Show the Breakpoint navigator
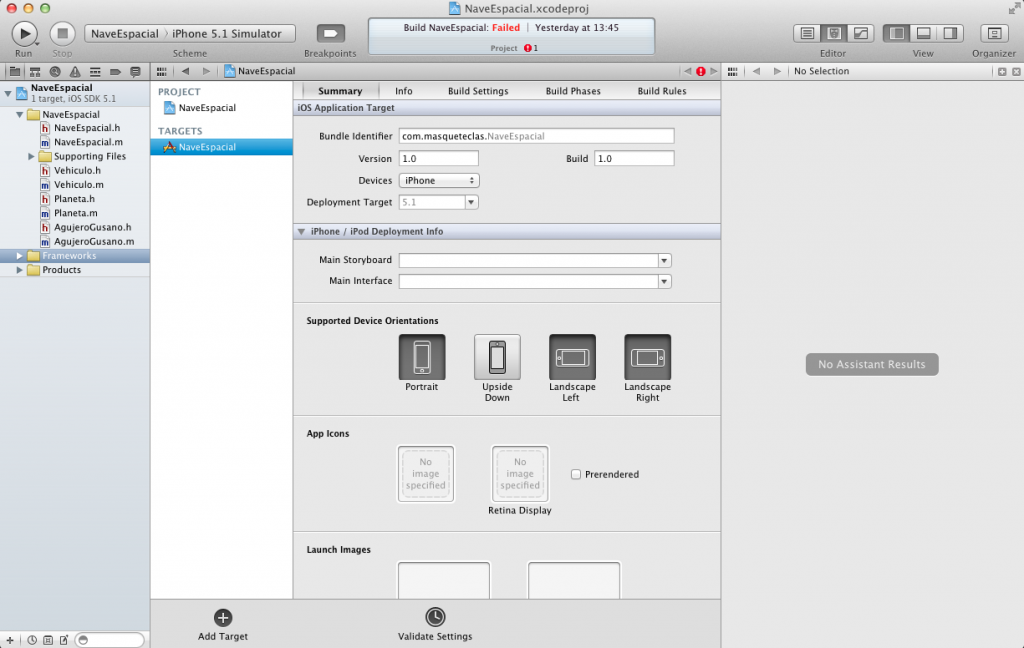 pos(115,71)
